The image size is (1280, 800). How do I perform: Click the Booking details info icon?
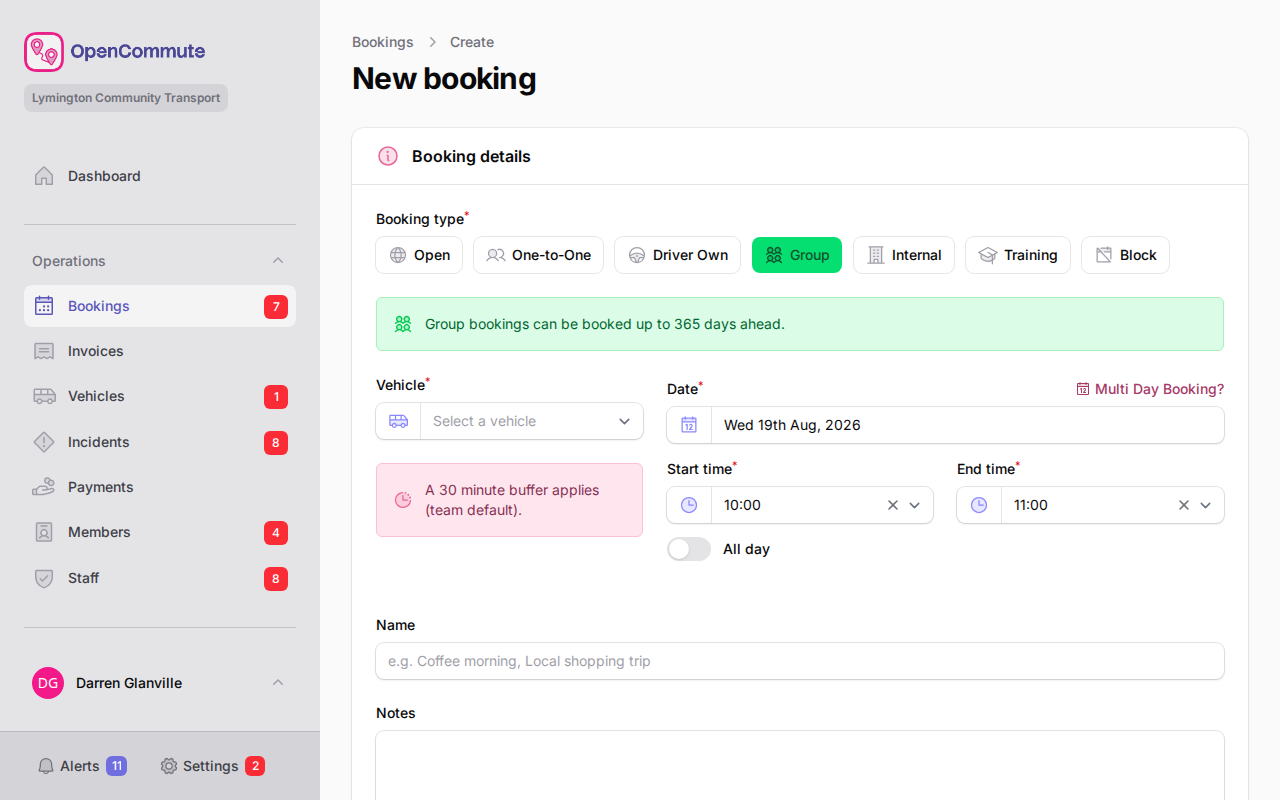pyautogui.click(x=388, y=156)
